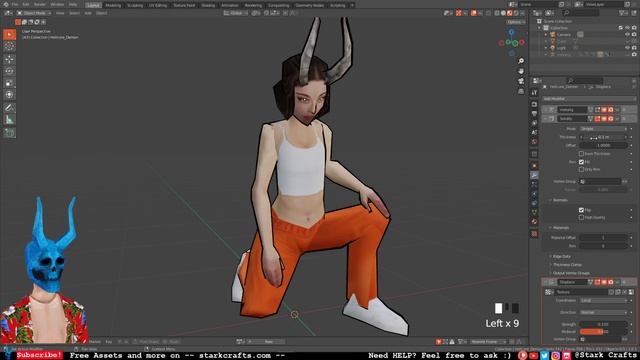640x360 pixels.
Task: Adjust the Midlevel slider
Action: click(603, 332)
